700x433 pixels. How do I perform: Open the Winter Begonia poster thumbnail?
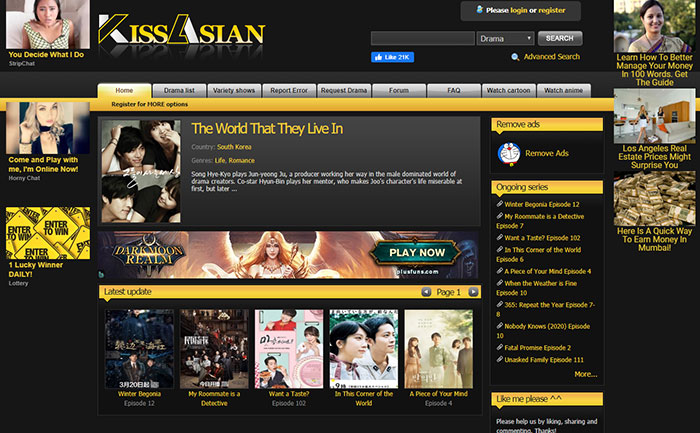click(139, 348)
